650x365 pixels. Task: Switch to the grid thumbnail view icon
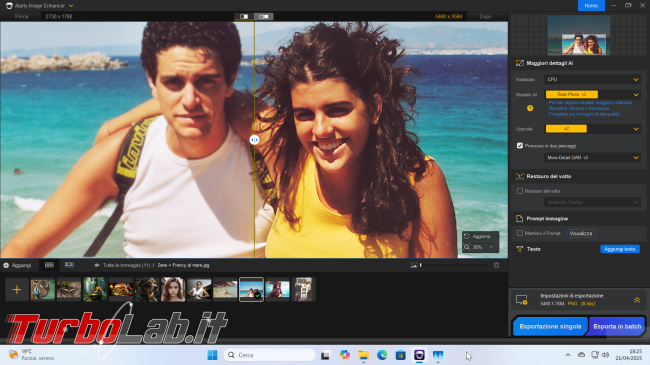tap(49, 265)
